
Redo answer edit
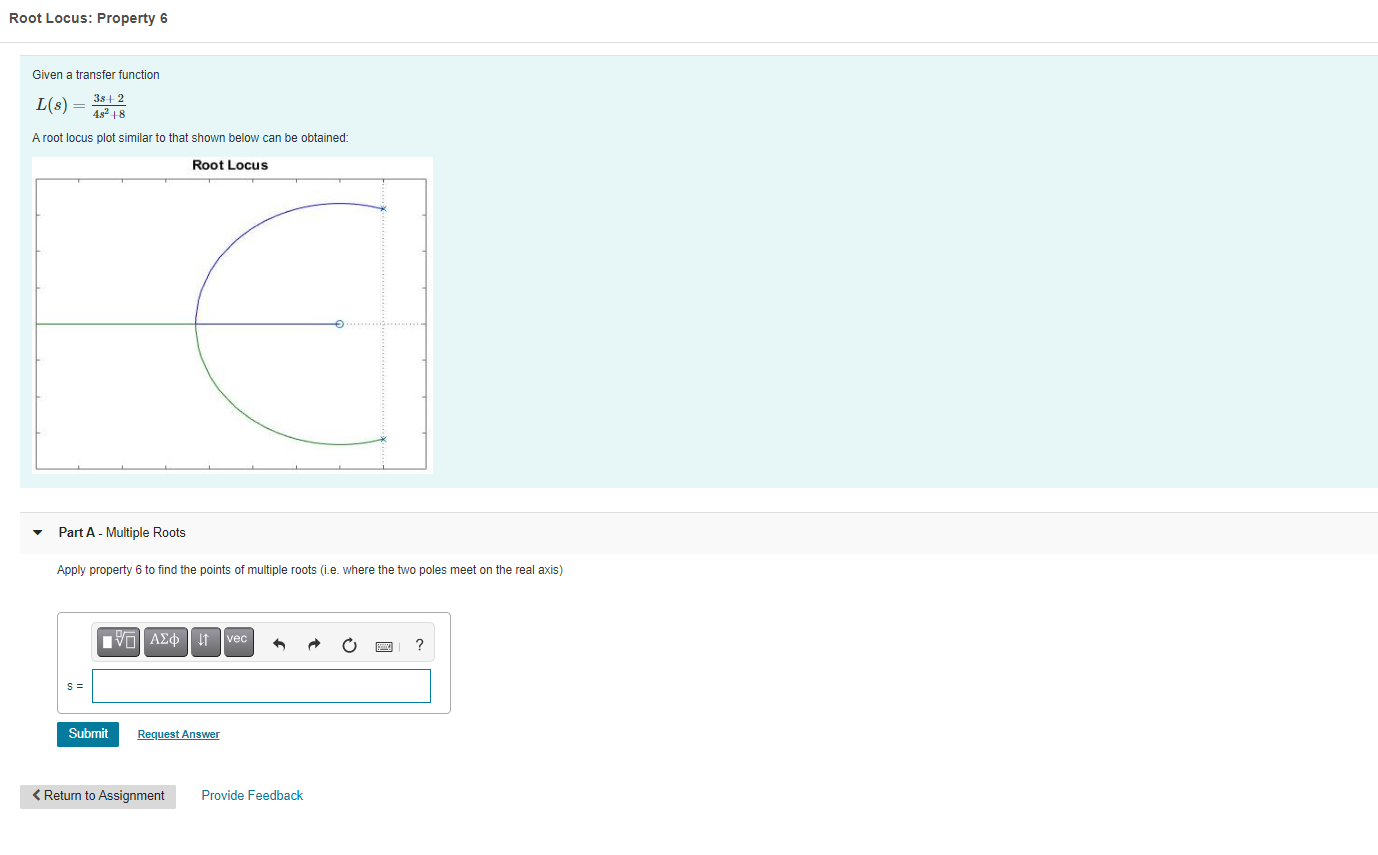[x=314, y=645]
